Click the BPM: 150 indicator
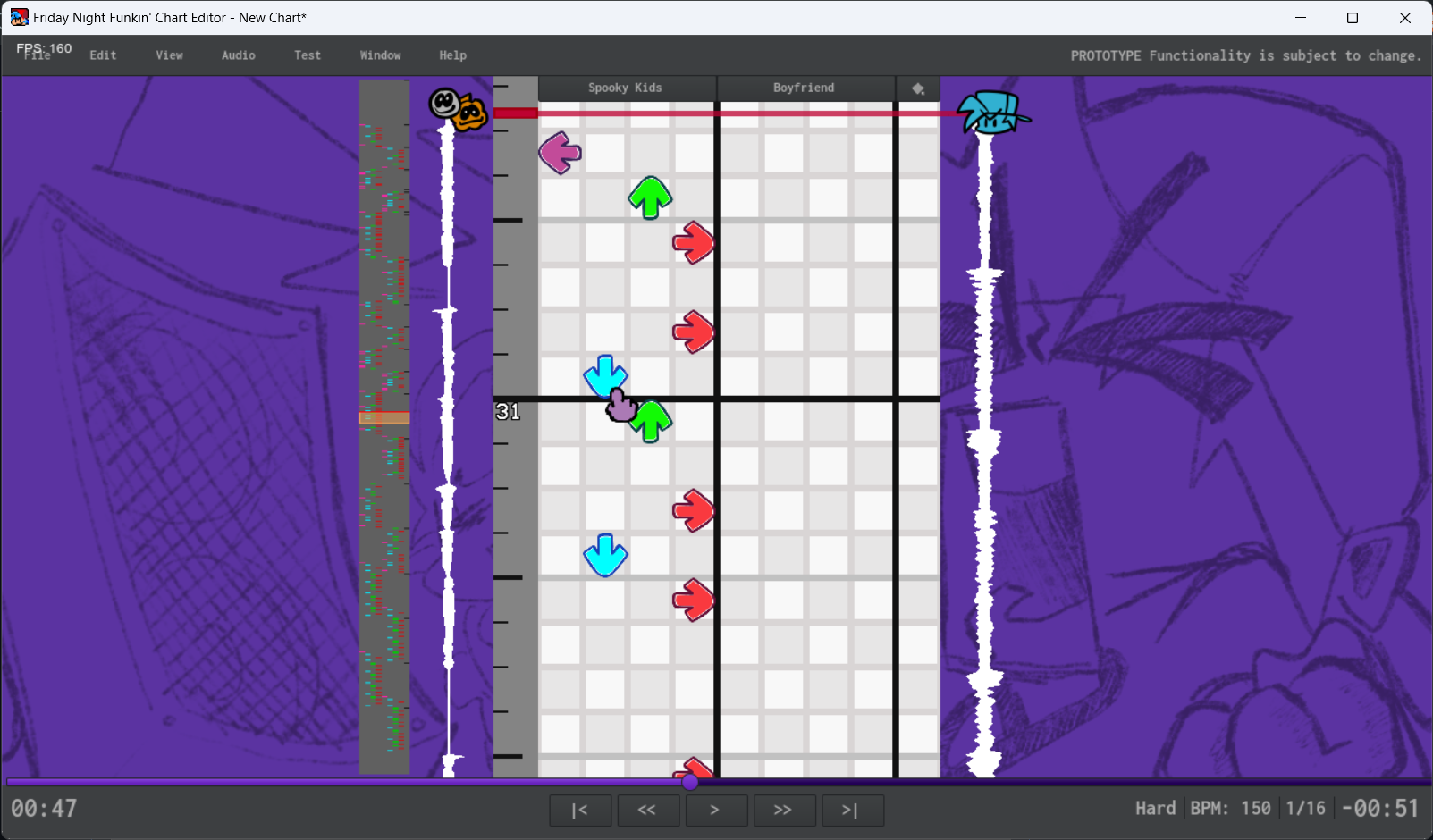Viewport: 1433px width, 840px height. pos(1231,809)
